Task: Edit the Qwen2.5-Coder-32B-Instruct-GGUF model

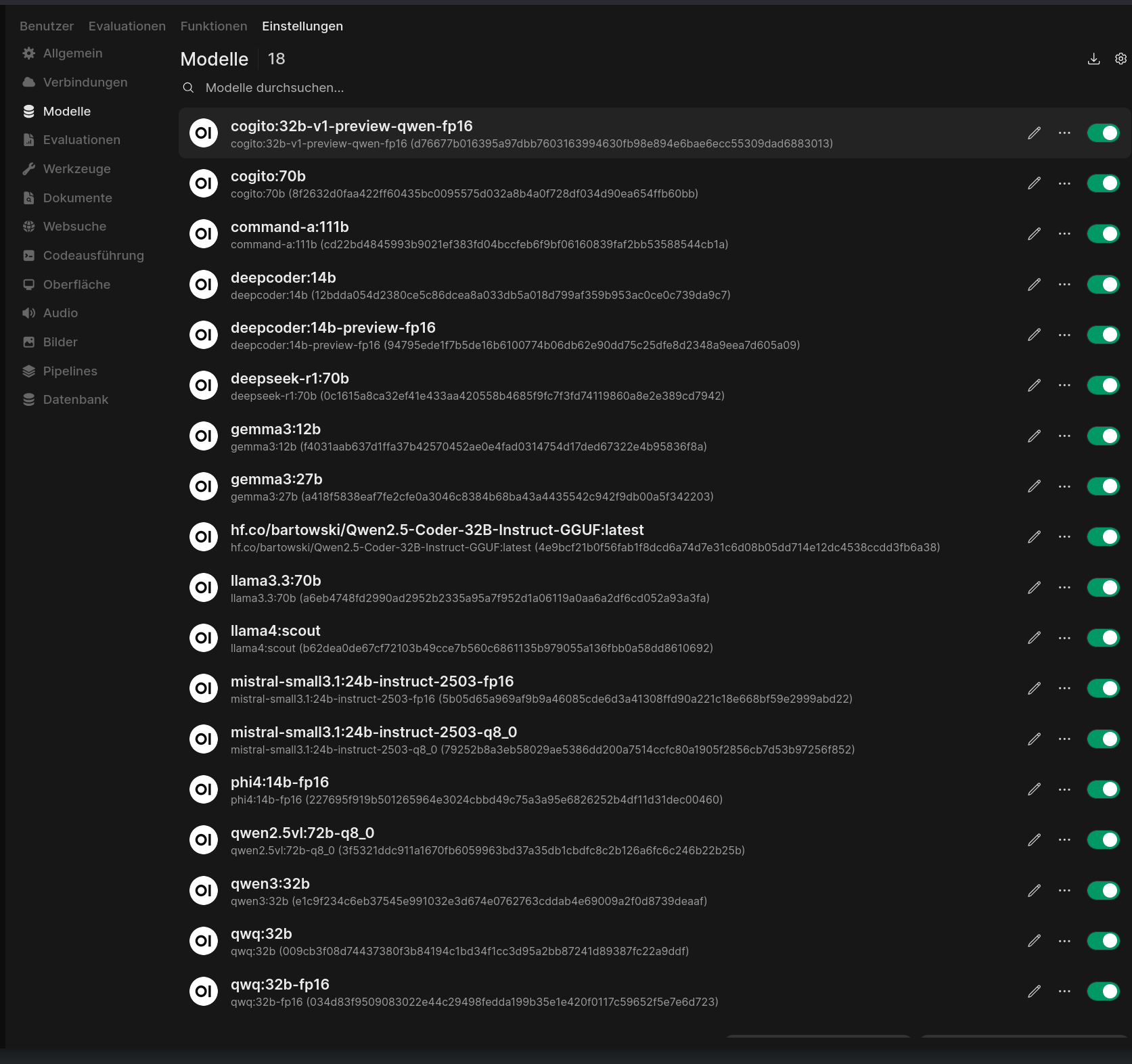Action: 1034,537
